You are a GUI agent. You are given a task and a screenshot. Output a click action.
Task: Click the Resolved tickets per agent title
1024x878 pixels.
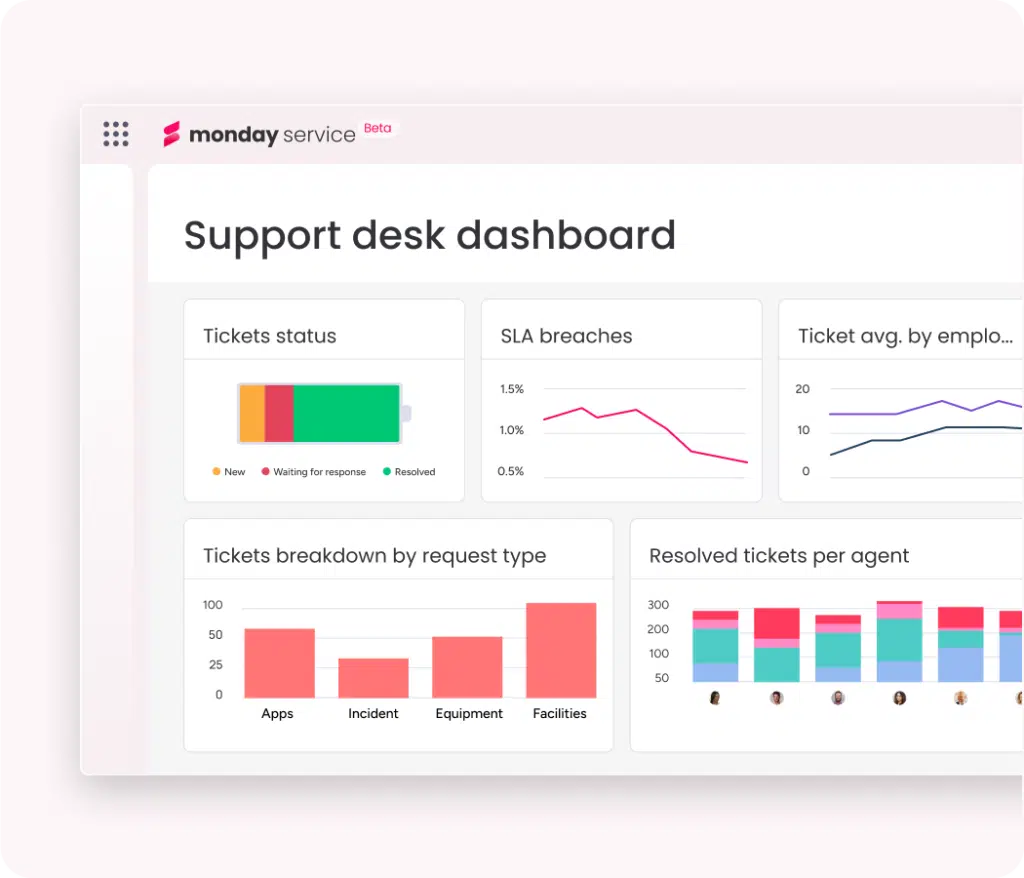tap(778, 555)
